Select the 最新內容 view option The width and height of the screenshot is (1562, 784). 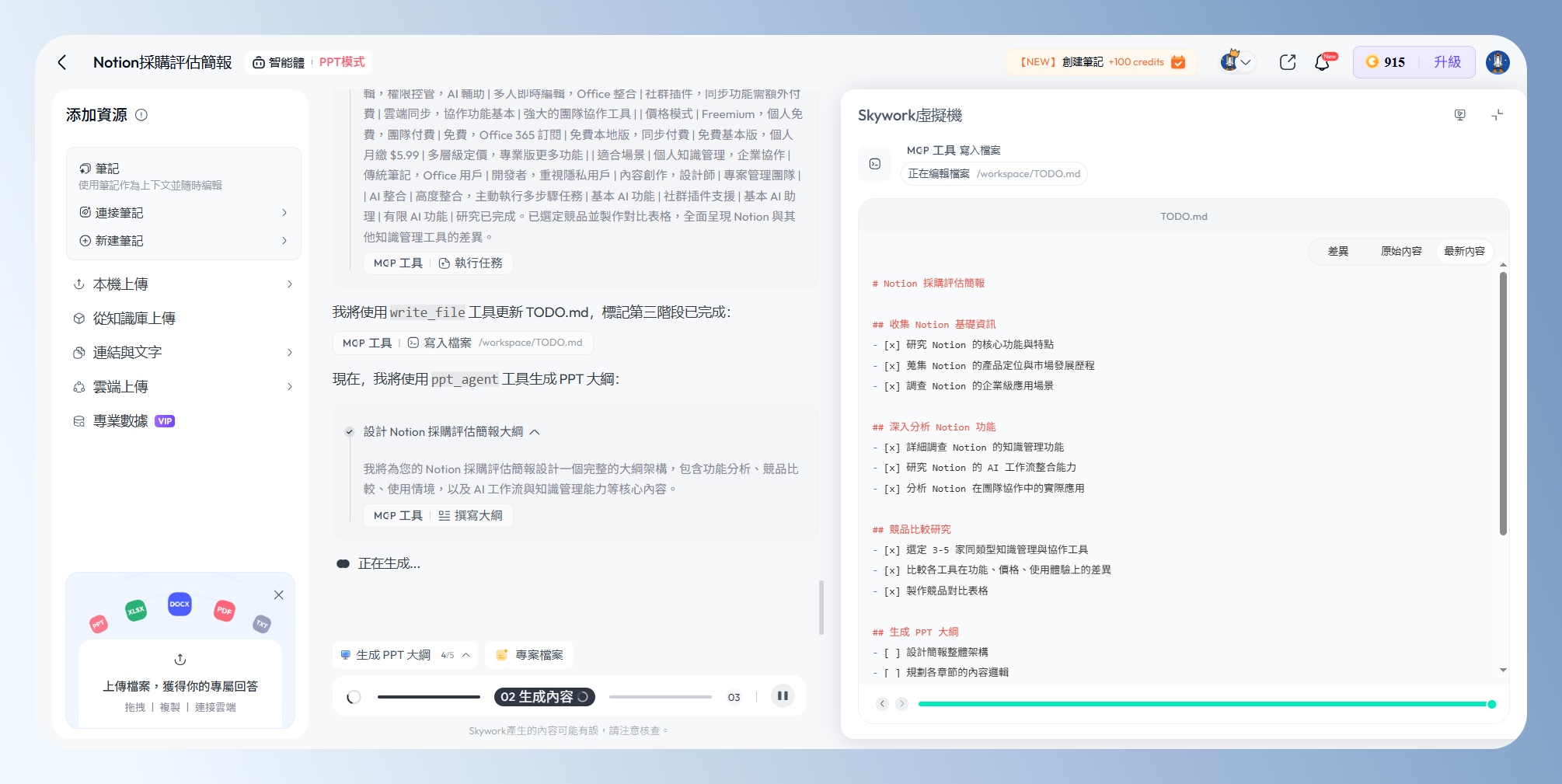tap(1464, 252)
